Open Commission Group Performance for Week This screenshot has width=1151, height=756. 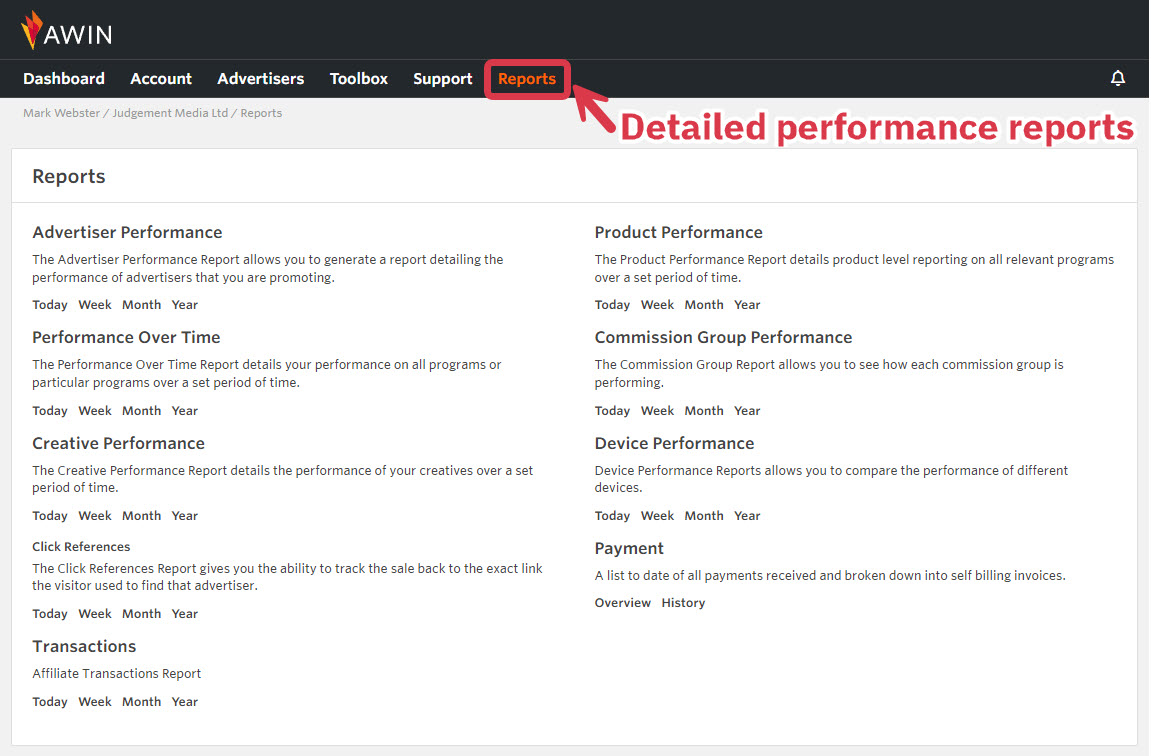657,411
